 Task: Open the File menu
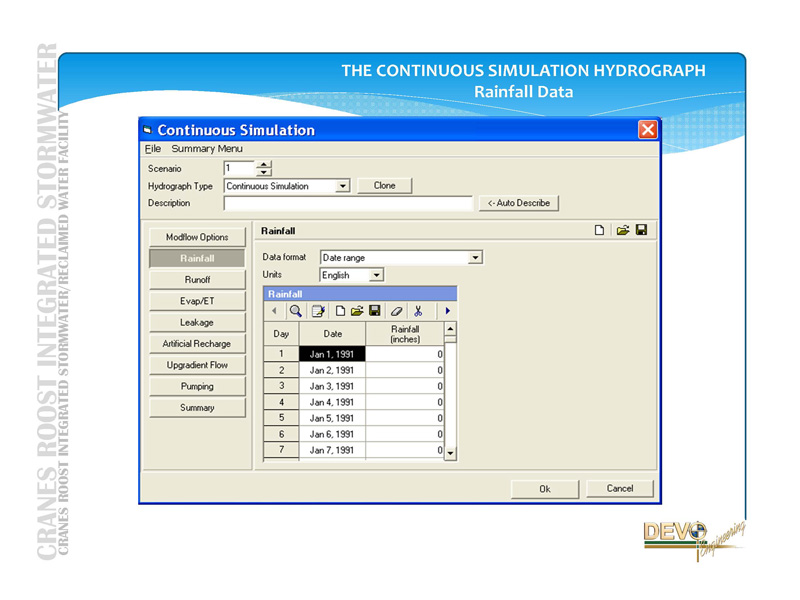[x=153, y=149]
